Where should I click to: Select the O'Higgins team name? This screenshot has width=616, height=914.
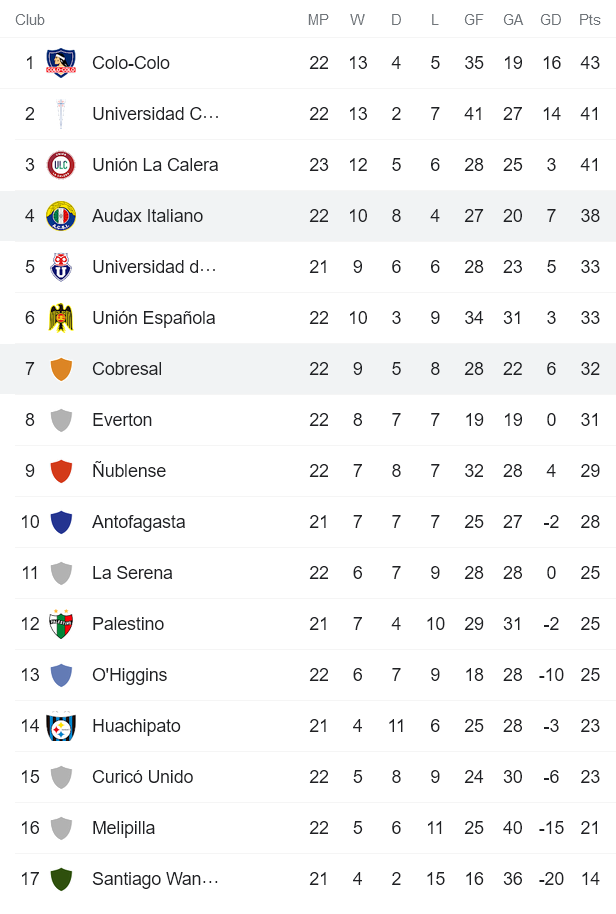[x=129, y=675]
